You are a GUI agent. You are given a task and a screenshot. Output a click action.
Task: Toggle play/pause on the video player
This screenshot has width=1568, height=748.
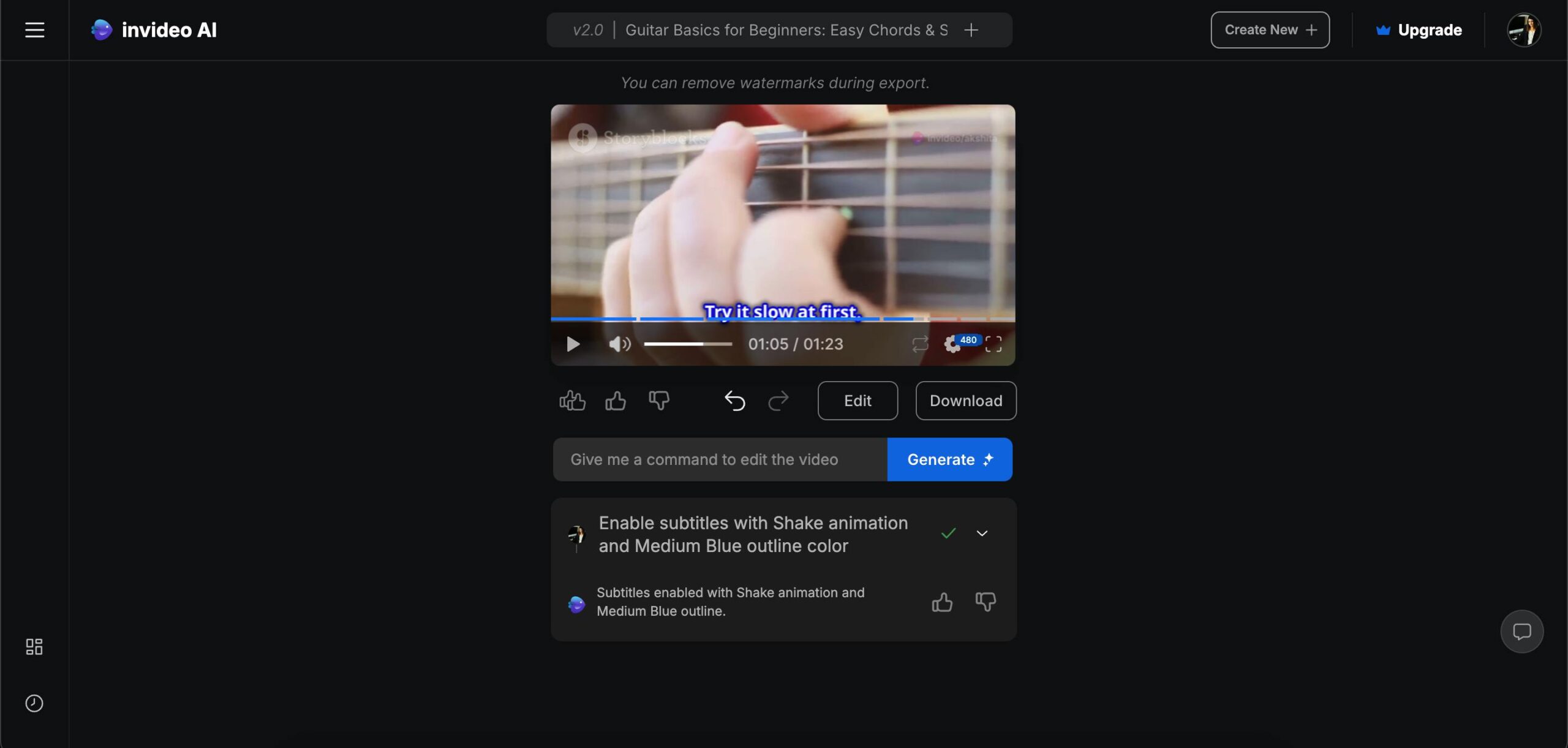573,343
